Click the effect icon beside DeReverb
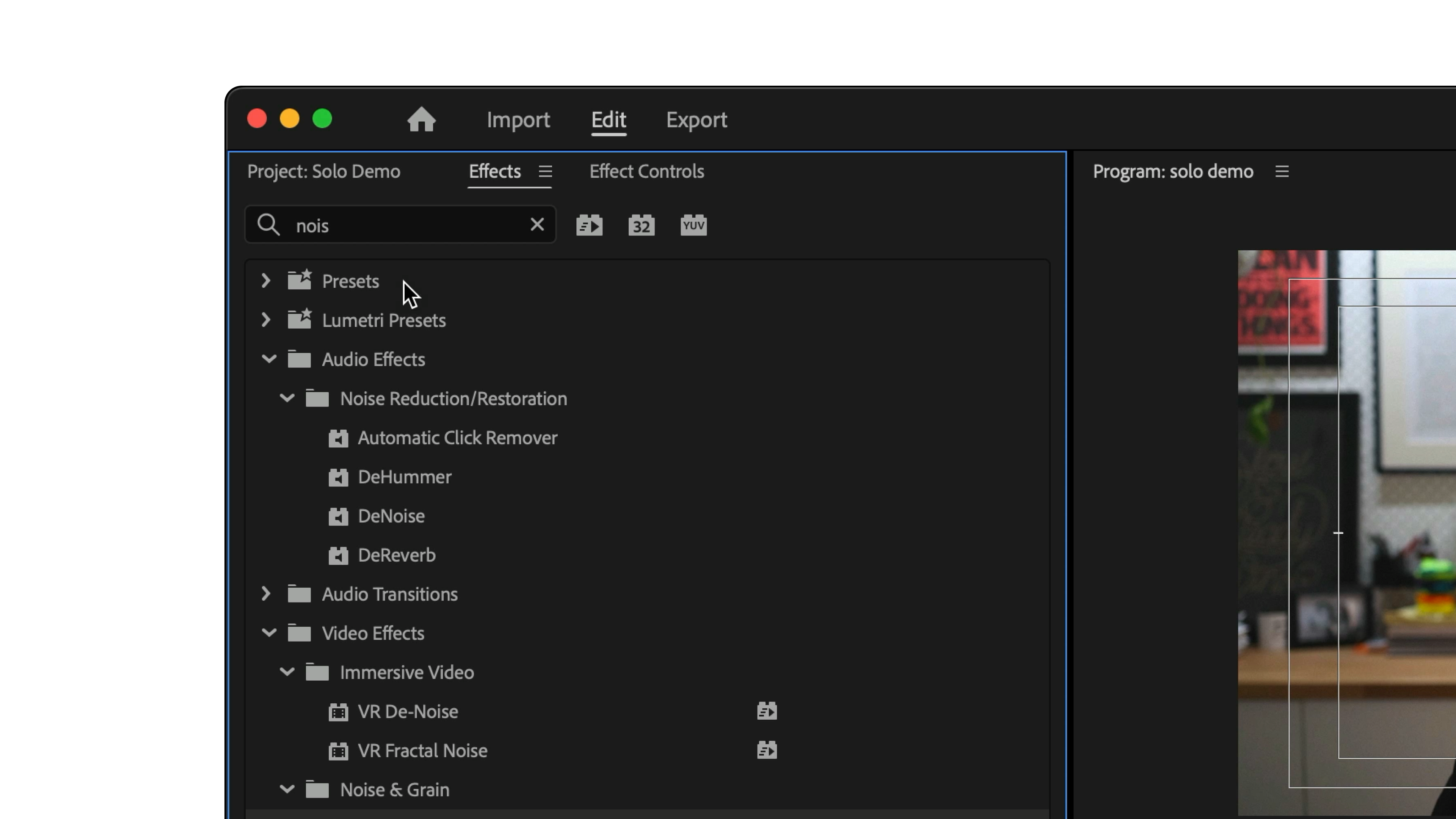 pos(339,555)
